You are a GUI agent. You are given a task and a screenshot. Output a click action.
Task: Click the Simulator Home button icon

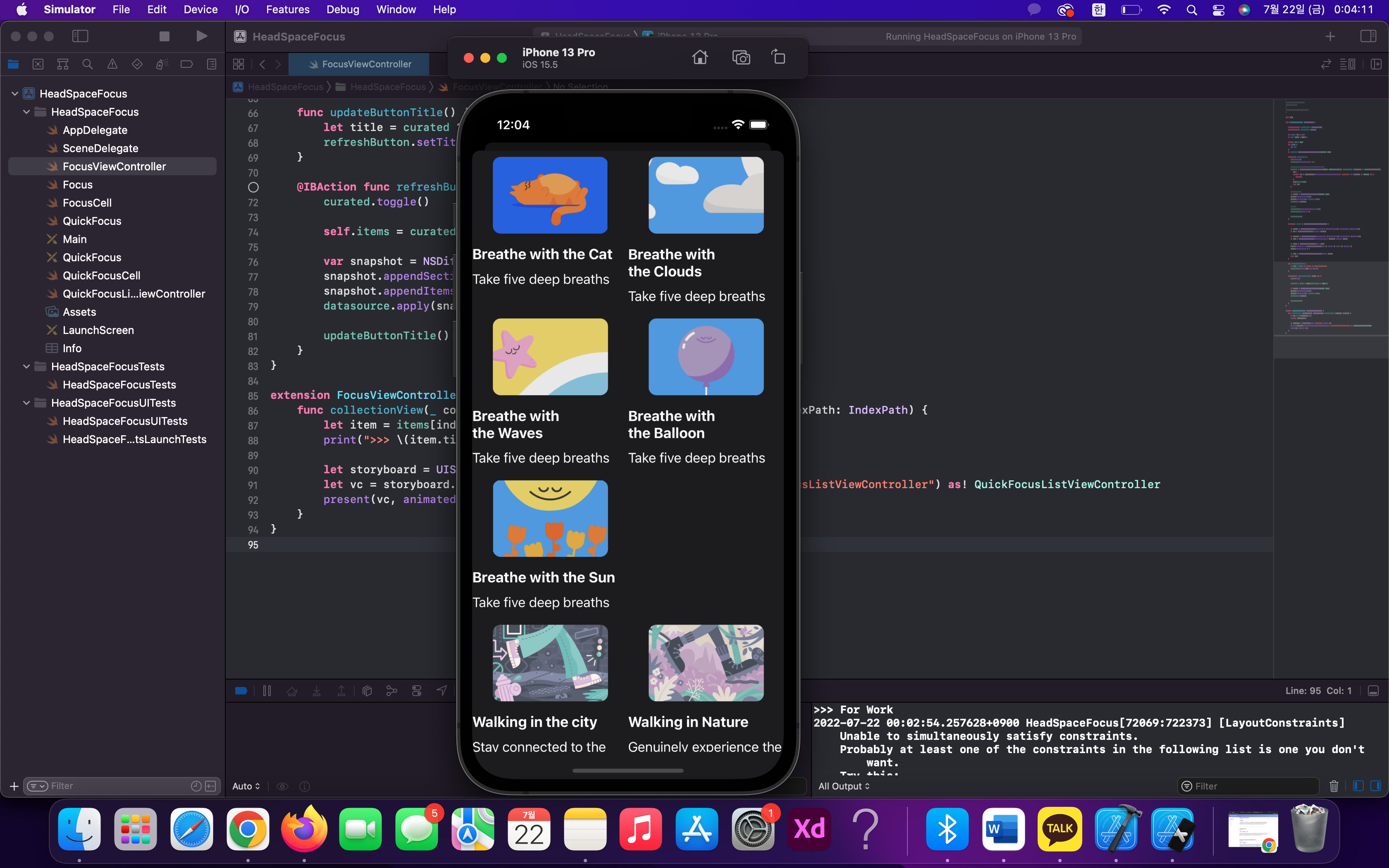pyautogui.click(x=699, y=57)
